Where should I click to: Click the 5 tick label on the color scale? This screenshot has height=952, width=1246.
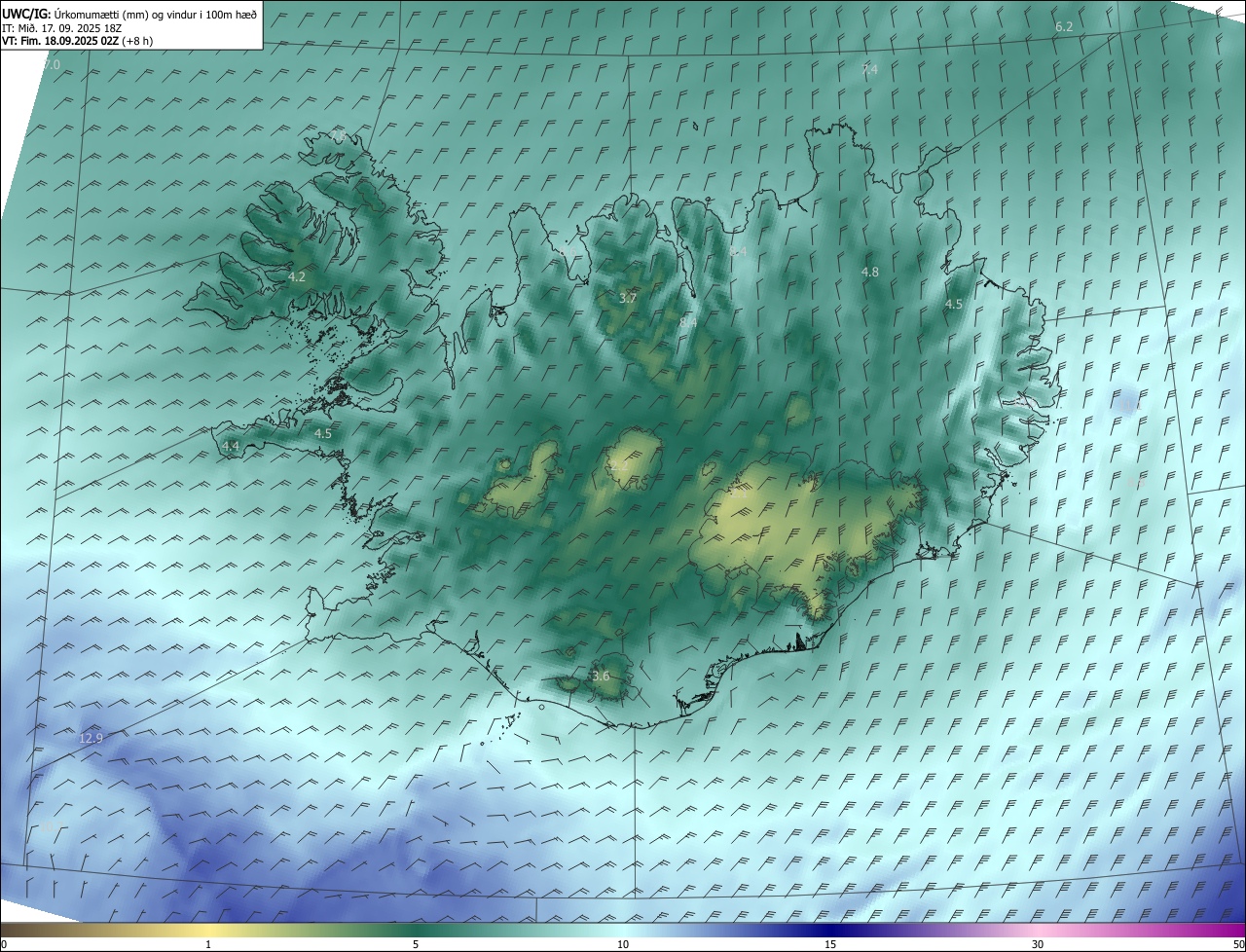(416, 944)
